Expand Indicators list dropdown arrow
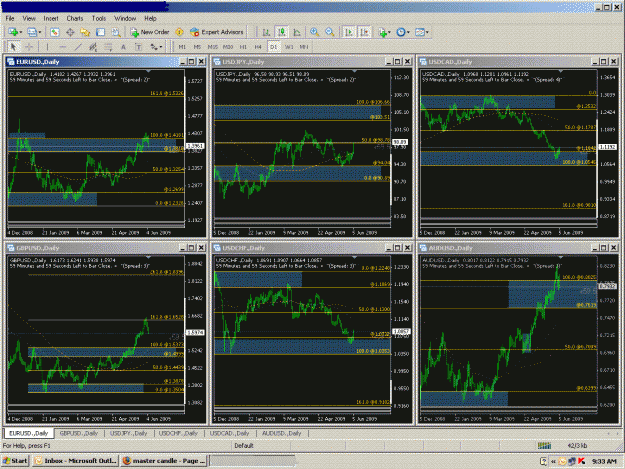Image resolution: width=625 pixels, height=469 pixels. 389,32
